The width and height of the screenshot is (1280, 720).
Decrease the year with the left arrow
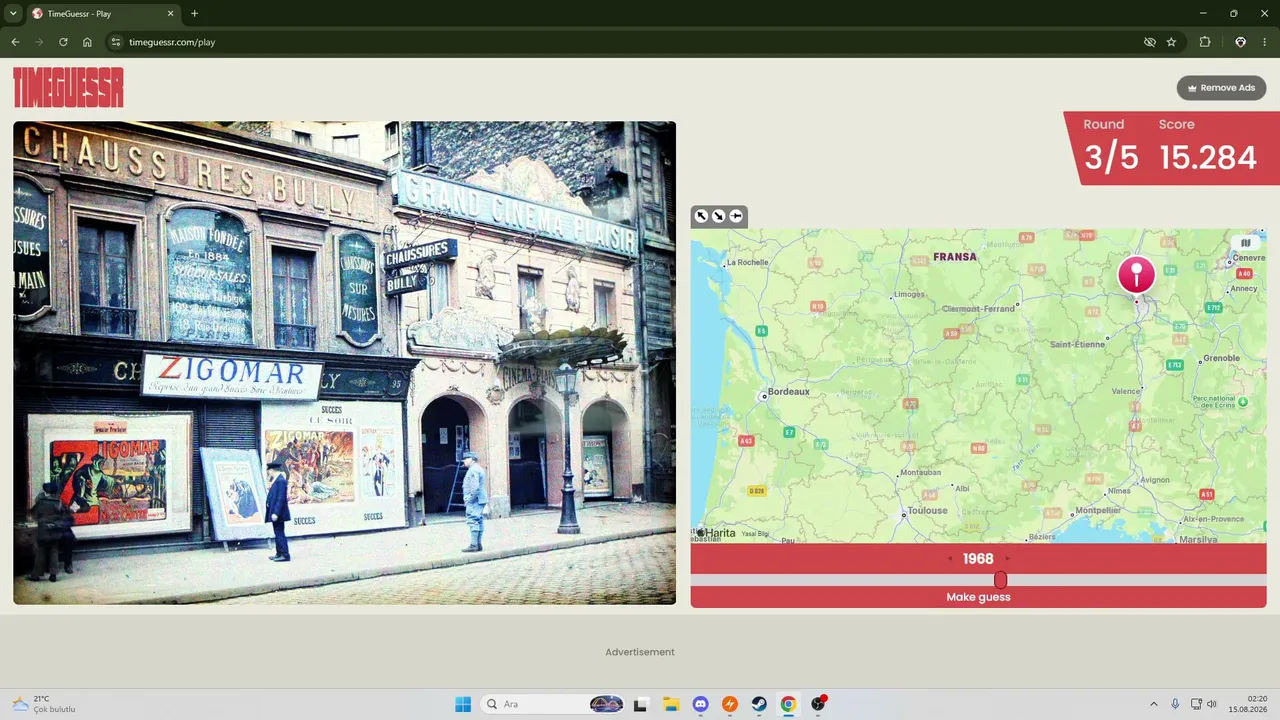(950, 559)
